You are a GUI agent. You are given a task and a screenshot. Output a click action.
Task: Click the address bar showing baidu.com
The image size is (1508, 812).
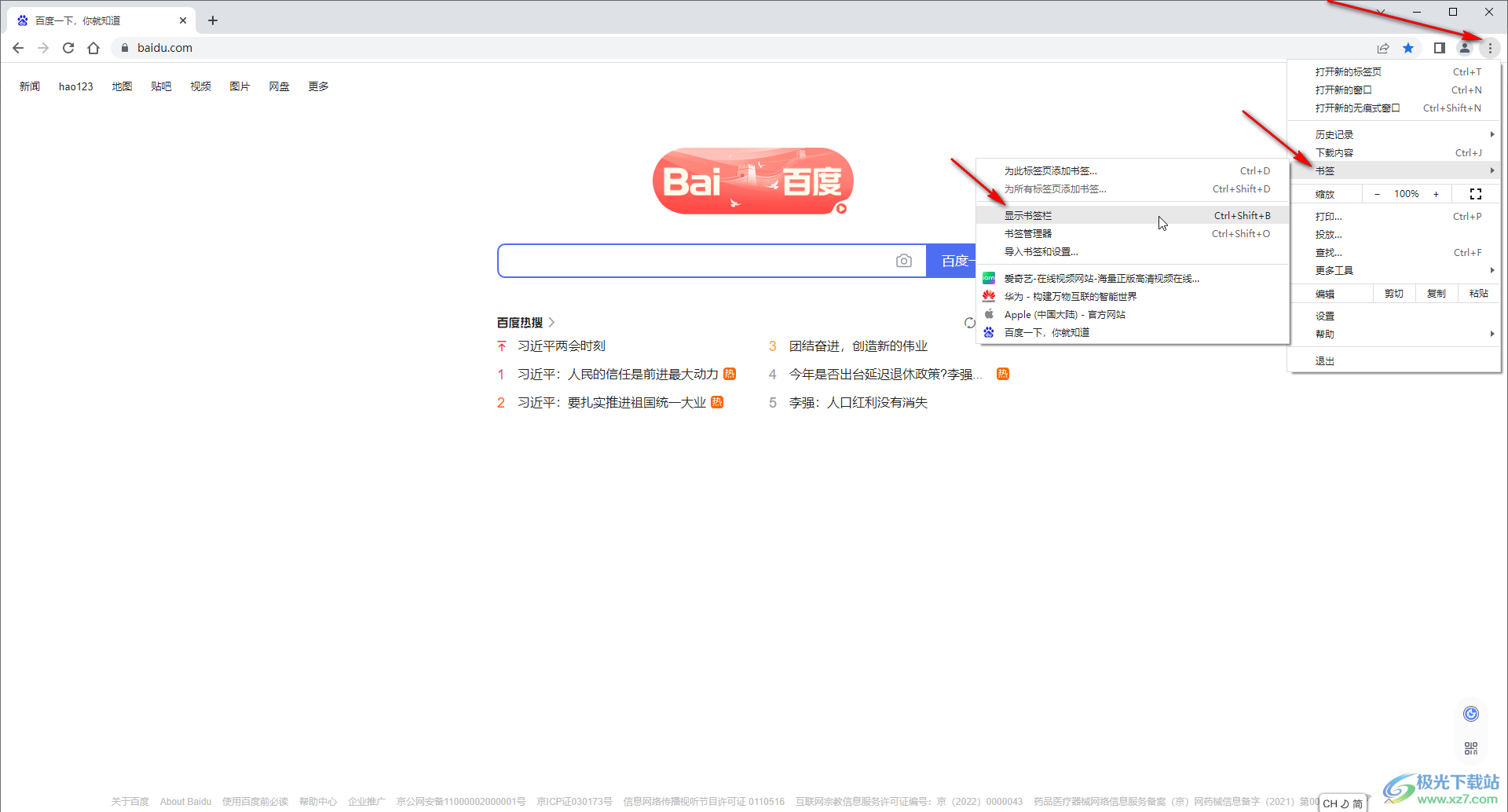738,48
